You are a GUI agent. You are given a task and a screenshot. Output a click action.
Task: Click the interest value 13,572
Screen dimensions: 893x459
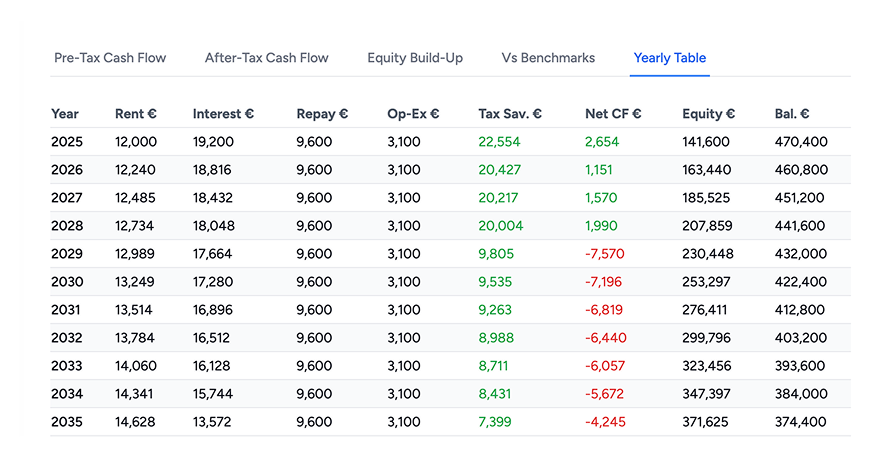point(212,422)
